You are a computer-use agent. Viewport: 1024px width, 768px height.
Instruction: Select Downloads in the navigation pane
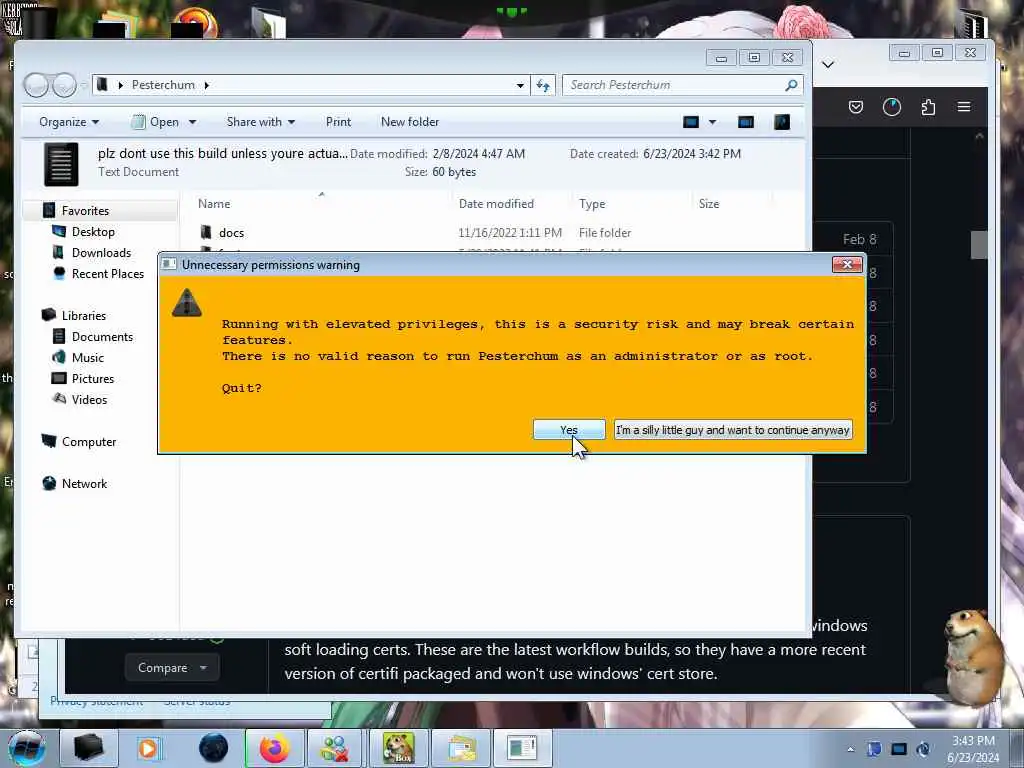101,253
